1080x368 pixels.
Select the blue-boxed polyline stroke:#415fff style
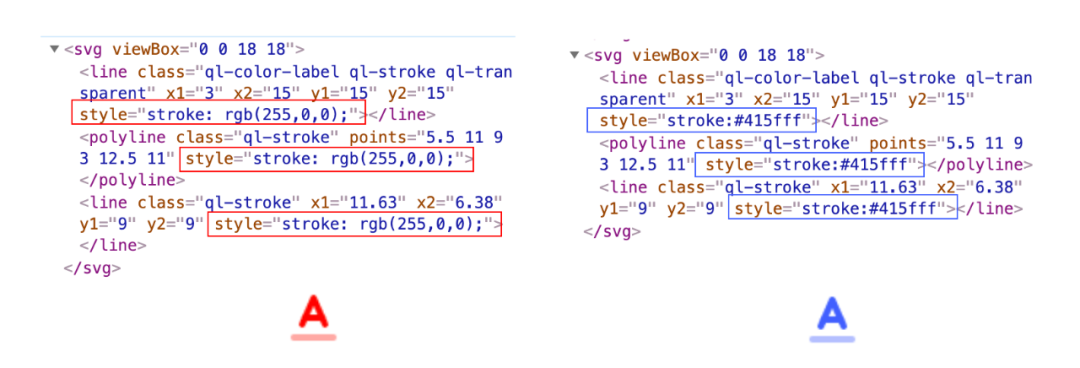[x=810, y=165]
